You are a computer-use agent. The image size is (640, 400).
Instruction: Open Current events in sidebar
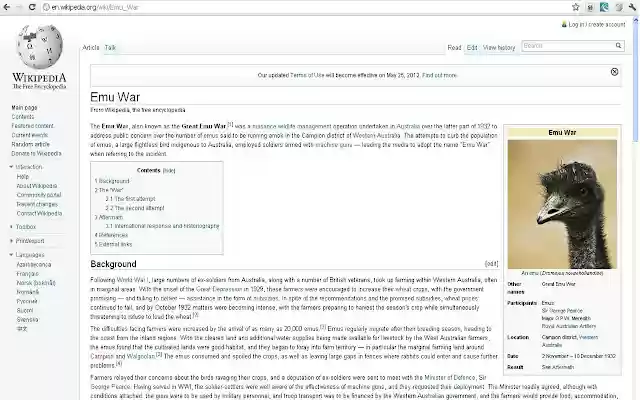click(x=29, y=135)
